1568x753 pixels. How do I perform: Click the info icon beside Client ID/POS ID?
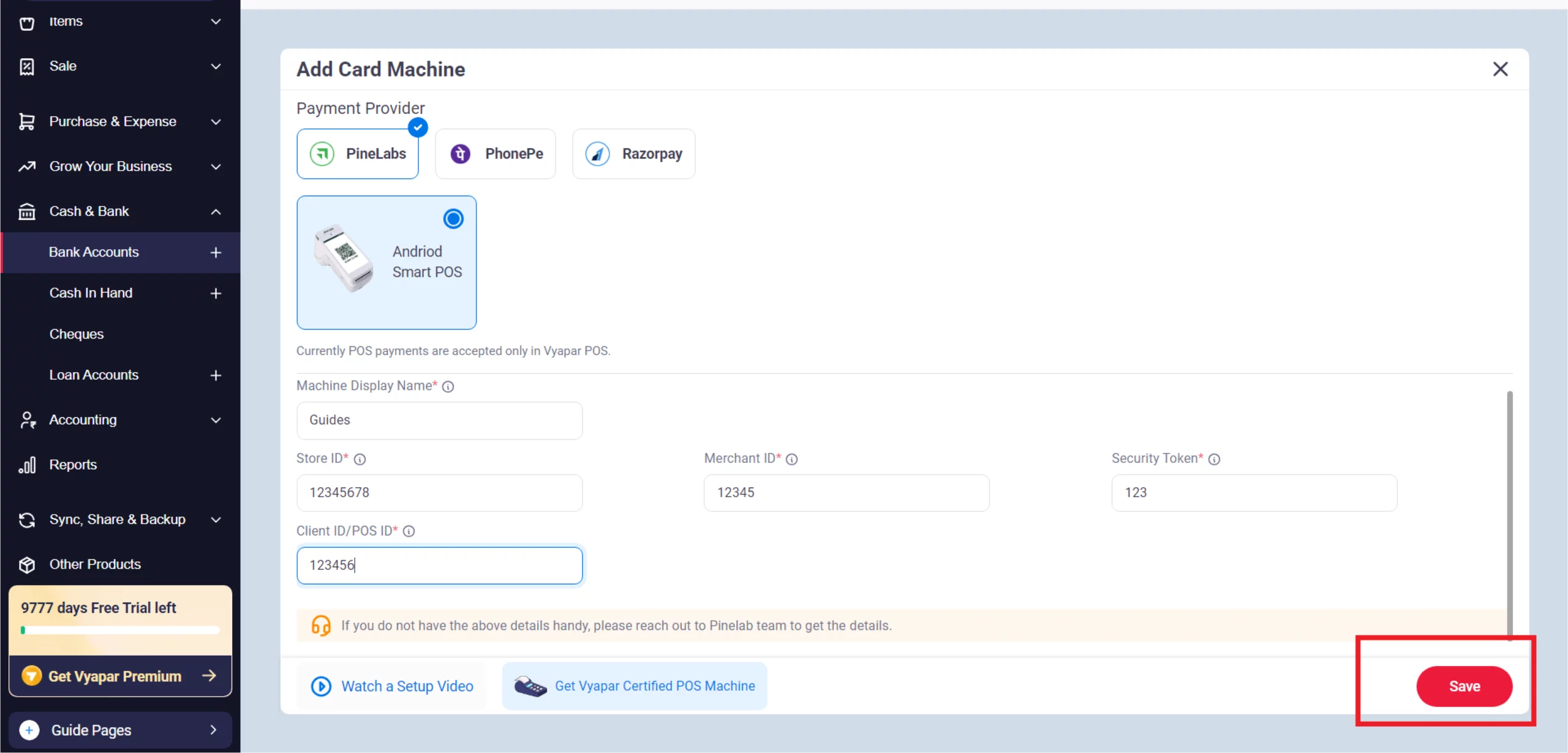(x=409, y=531)
